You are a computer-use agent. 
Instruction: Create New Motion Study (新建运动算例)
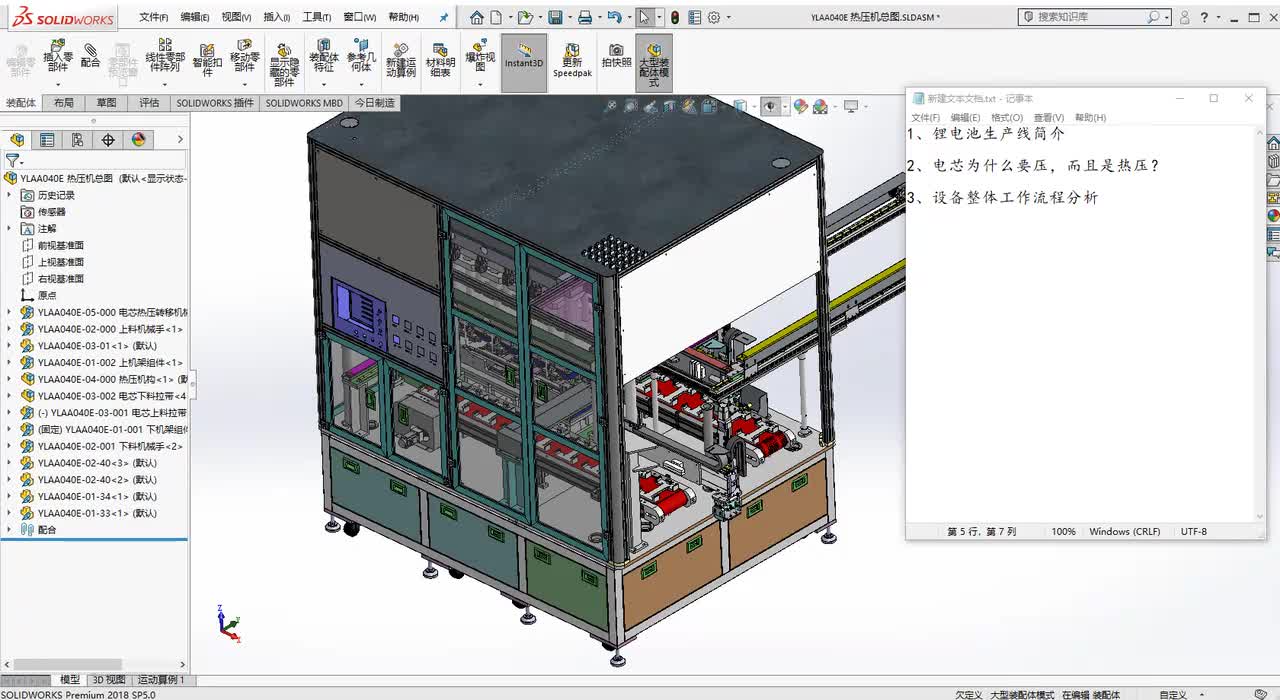pyautogui.click(x=401, y=61)
